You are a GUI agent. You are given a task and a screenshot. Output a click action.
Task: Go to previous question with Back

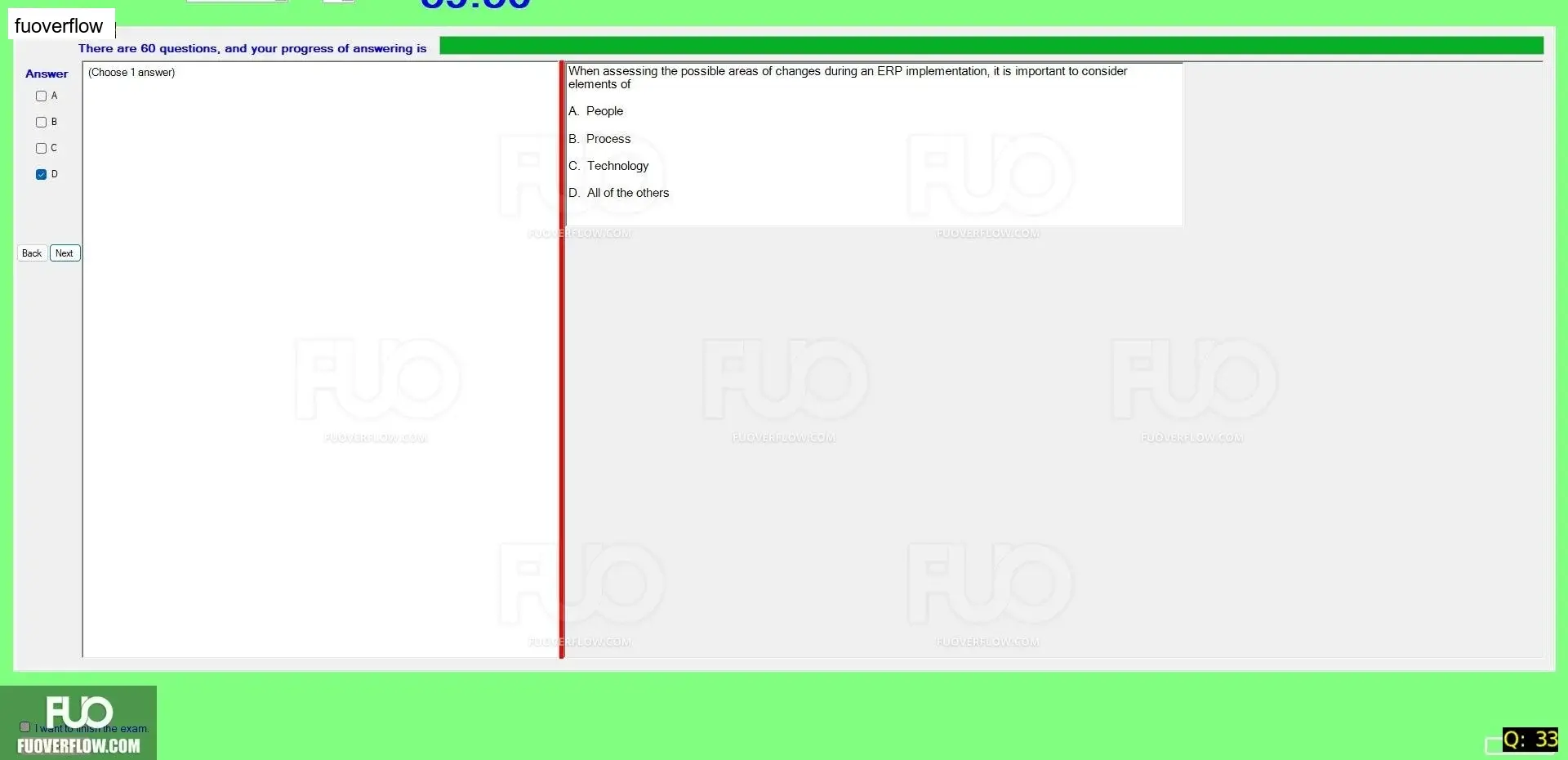pos(32,253)
